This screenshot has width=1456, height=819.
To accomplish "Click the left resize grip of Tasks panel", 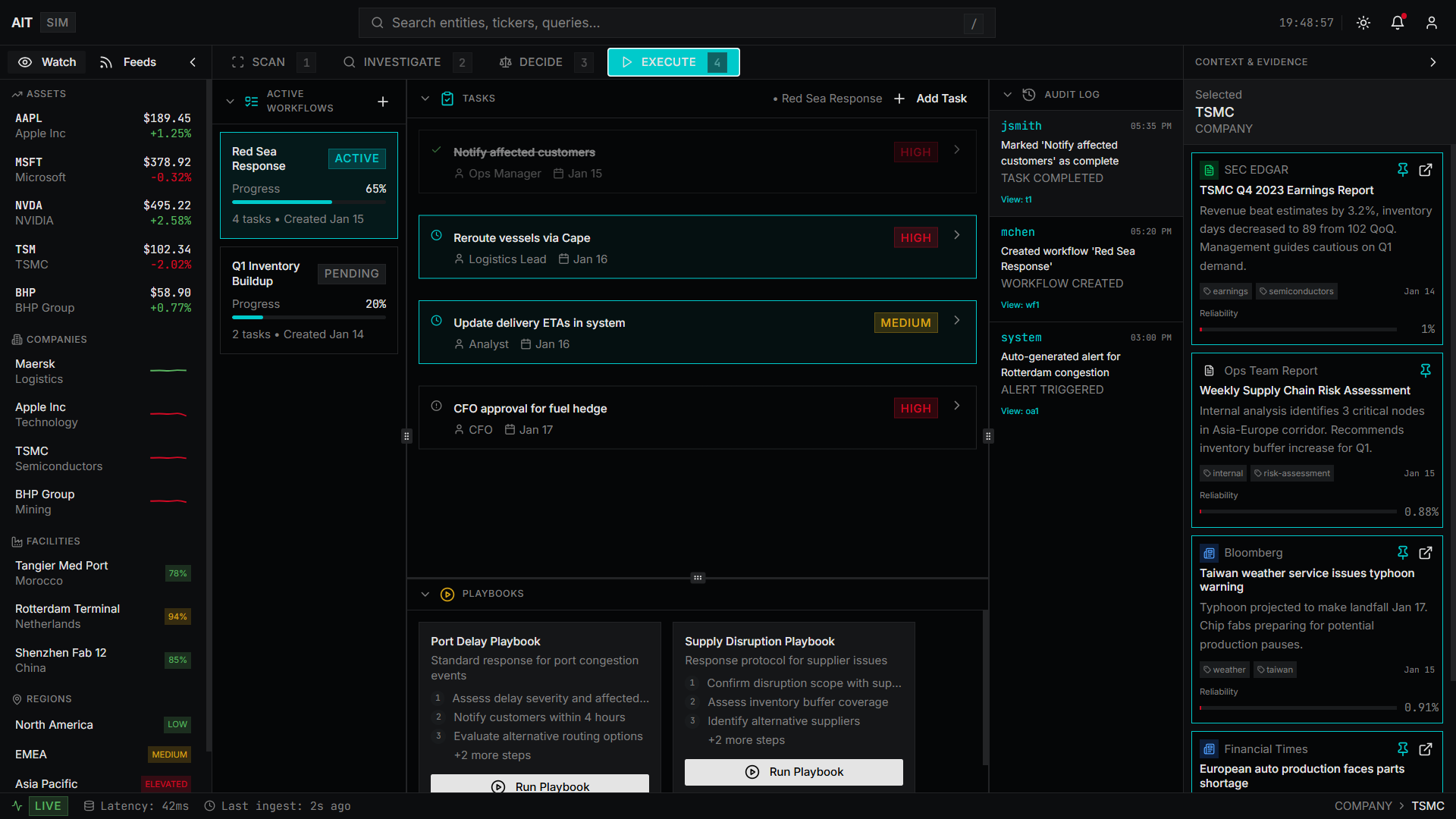I will 406,436.
